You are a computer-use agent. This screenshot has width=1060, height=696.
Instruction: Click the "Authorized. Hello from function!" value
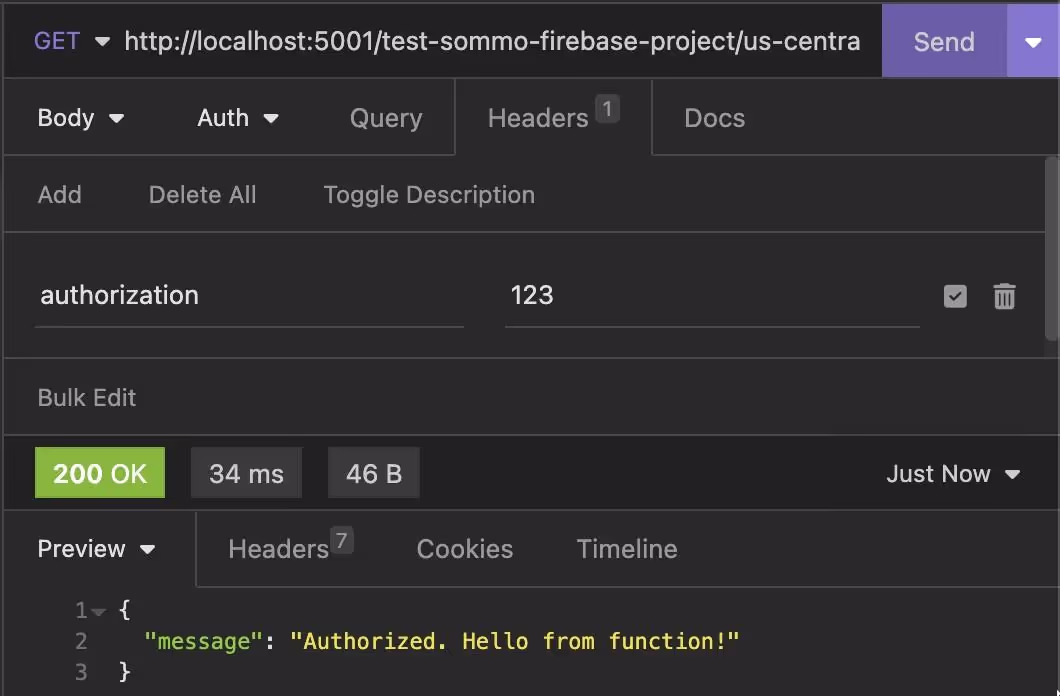tap(514, 641)
